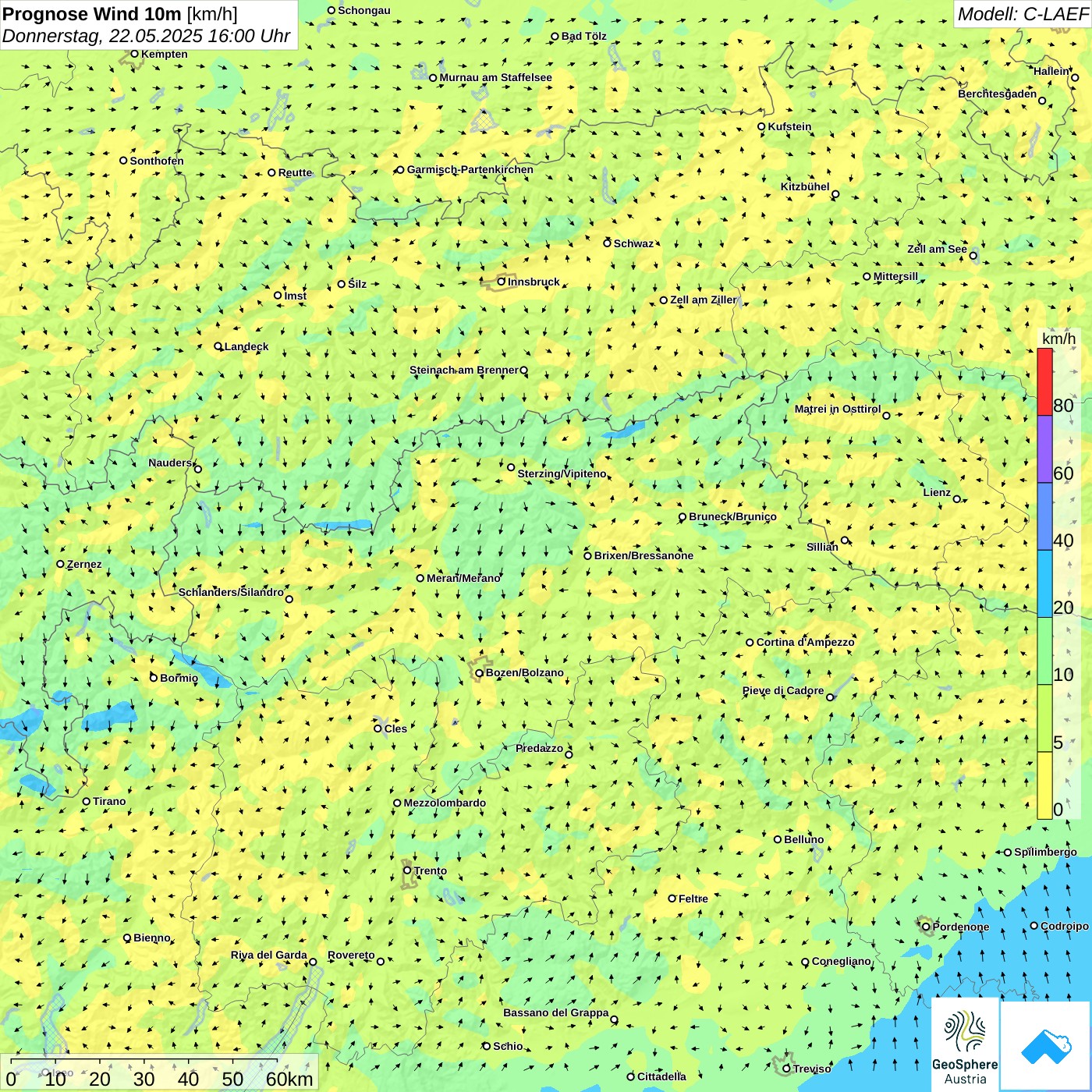The width and height of the screenshot is (1092, 1092).
Task: Click the Sterzing/Vipiteno label
Action: (x=562, y=473)
